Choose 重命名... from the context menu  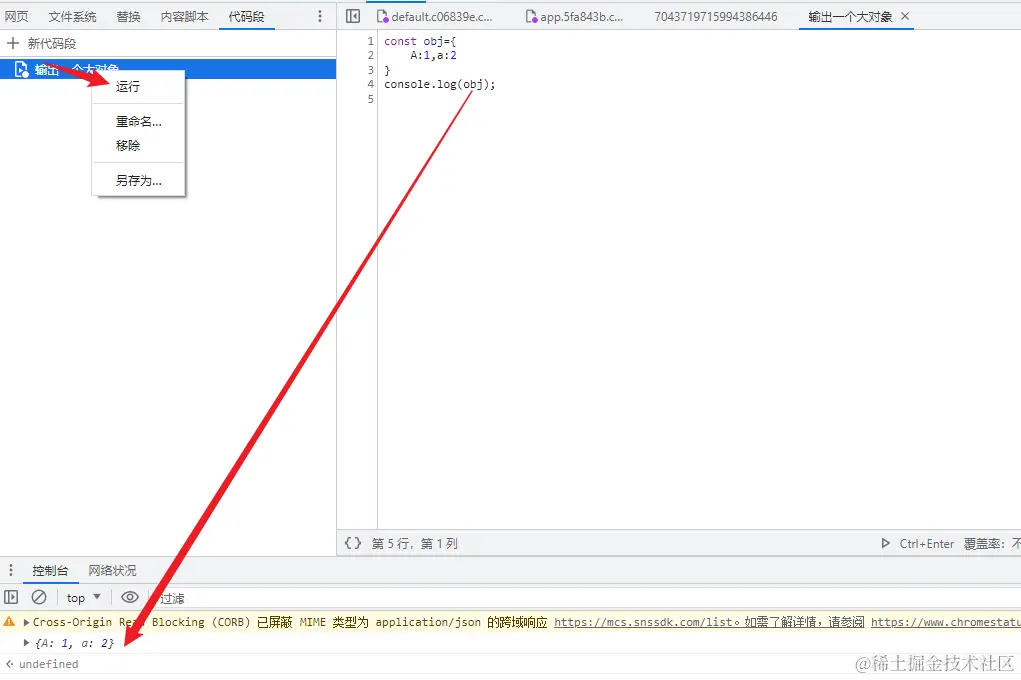(x=139, y=122)
